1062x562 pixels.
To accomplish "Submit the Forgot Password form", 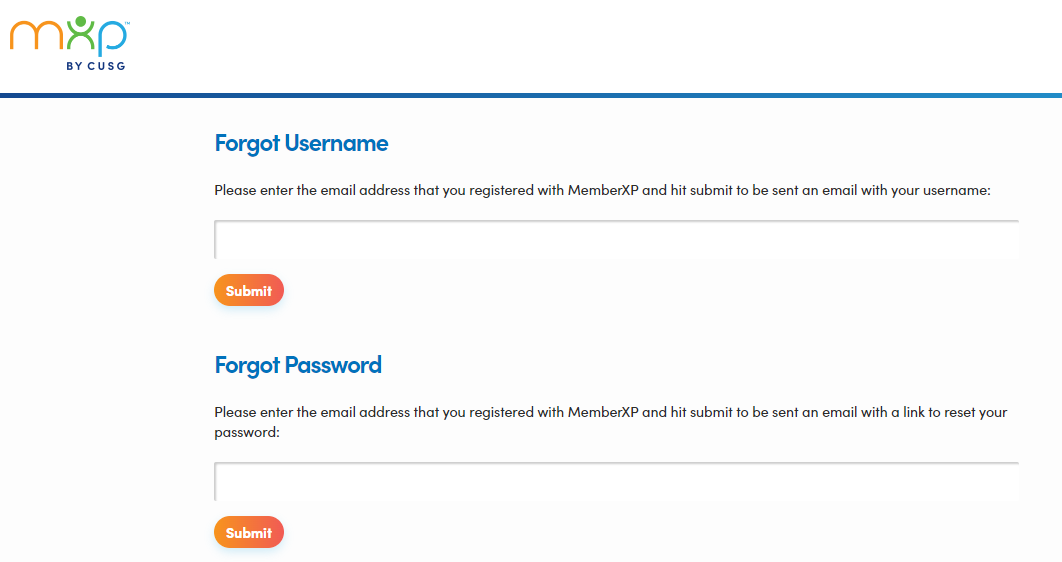I will [249, 533].
